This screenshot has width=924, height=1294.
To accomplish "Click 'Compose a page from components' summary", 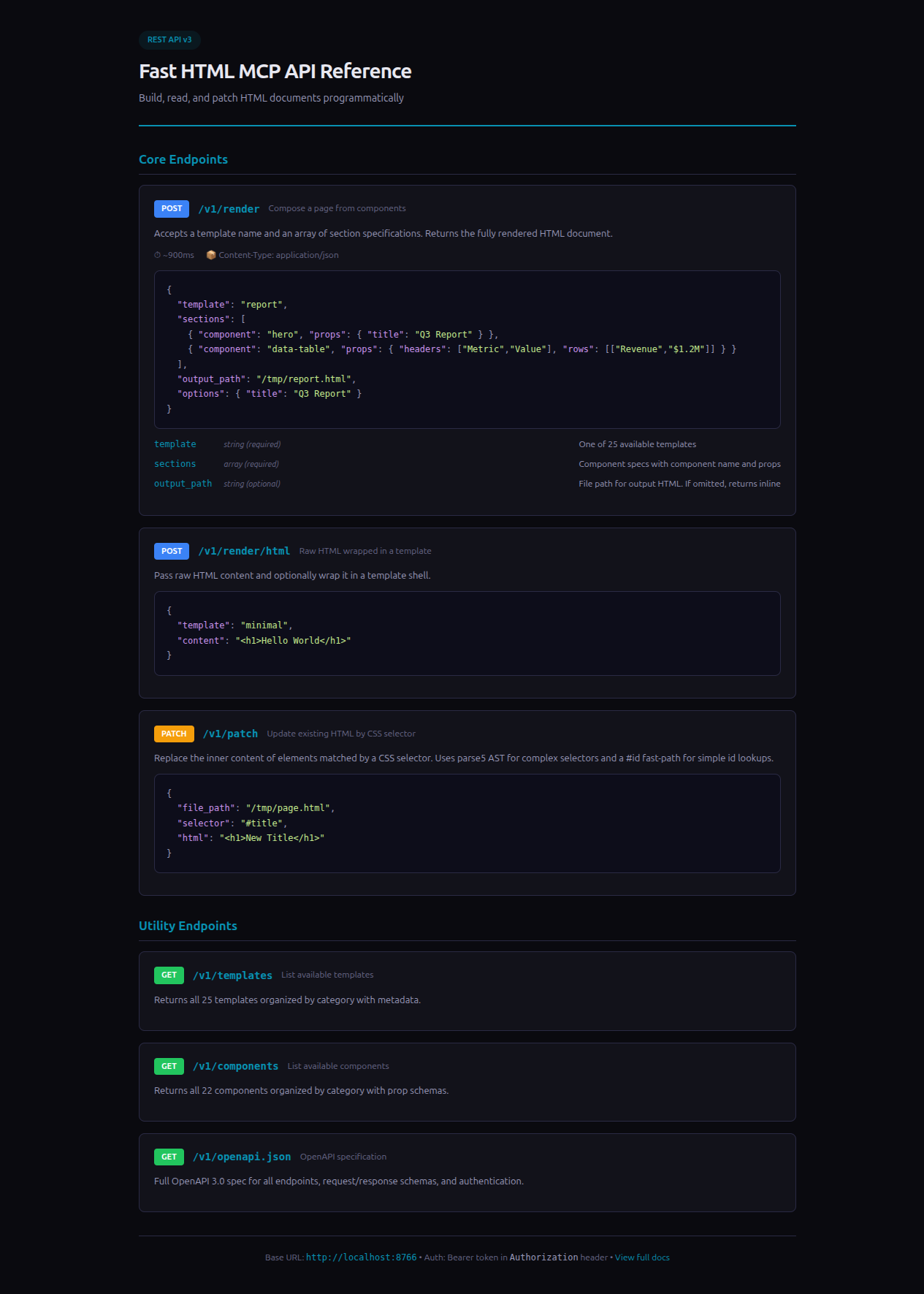I will pos(337,208).
